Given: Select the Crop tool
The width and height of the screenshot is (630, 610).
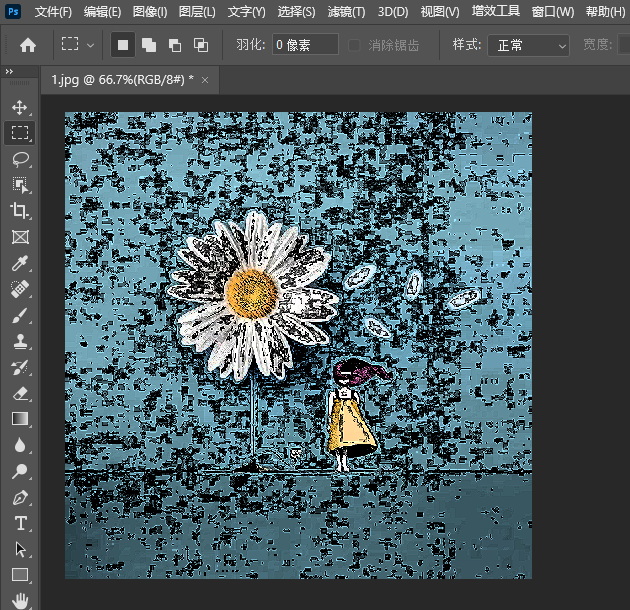Looking at the screenshot, I should point(20,211).
